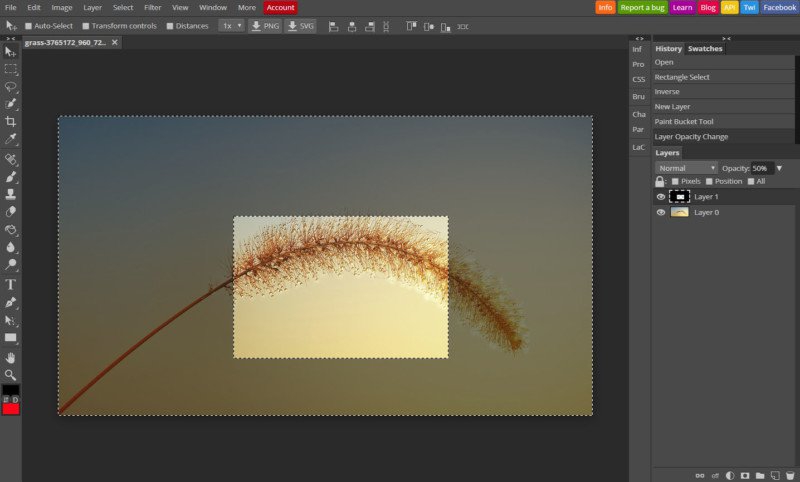
Task: Expand the 1x export scale dropdown
Action: click(231, 26)
